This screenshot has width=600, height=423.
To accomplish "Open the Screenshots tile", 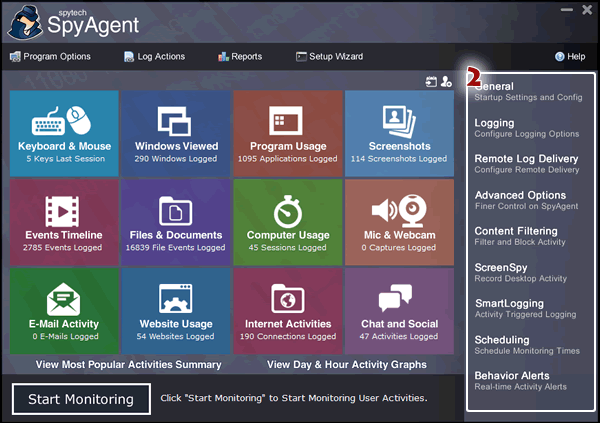I will tap(399, 134).
